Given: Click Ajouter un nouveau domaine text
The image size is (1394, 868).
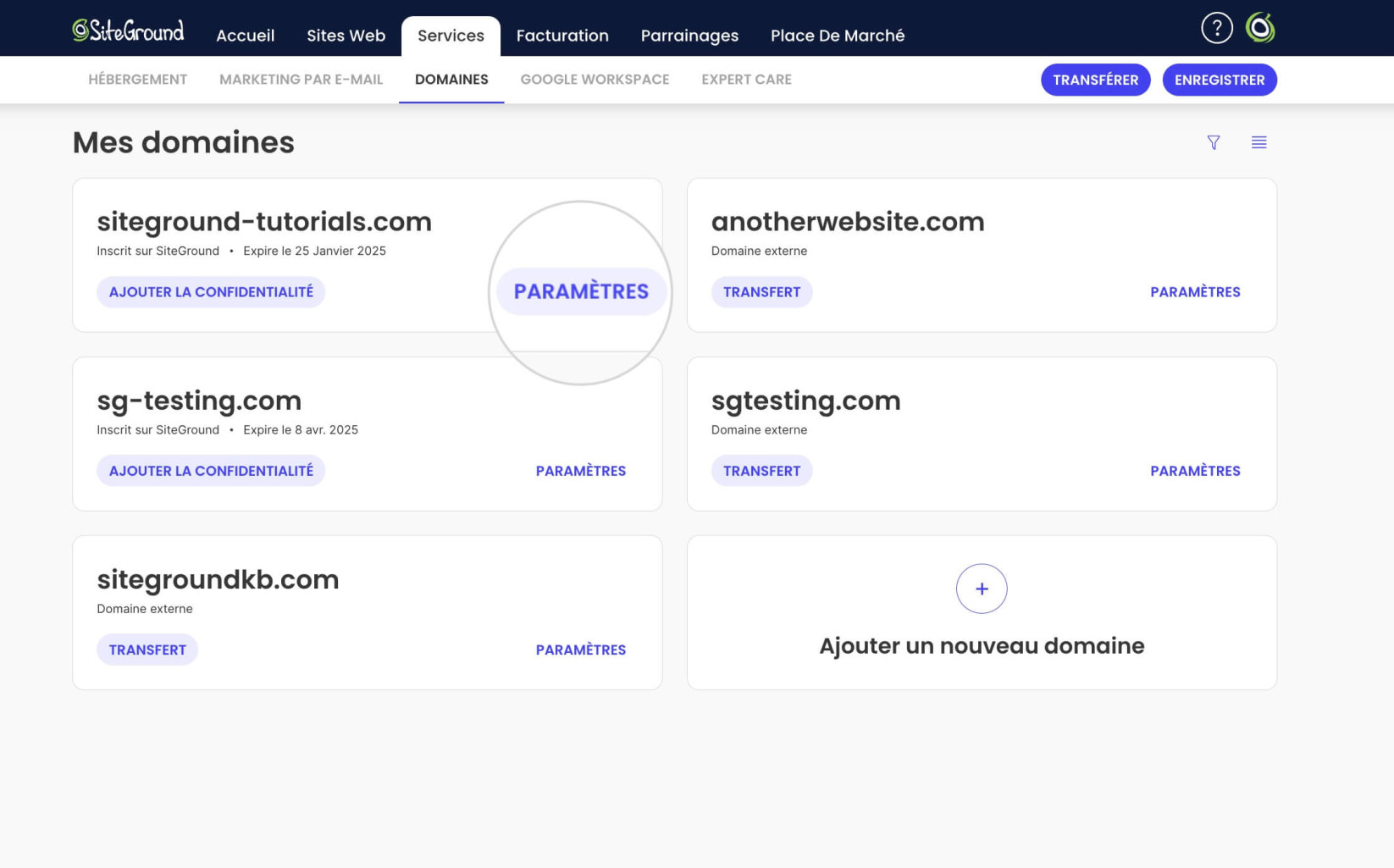Looking at the screenshot, I should [982, 645].
